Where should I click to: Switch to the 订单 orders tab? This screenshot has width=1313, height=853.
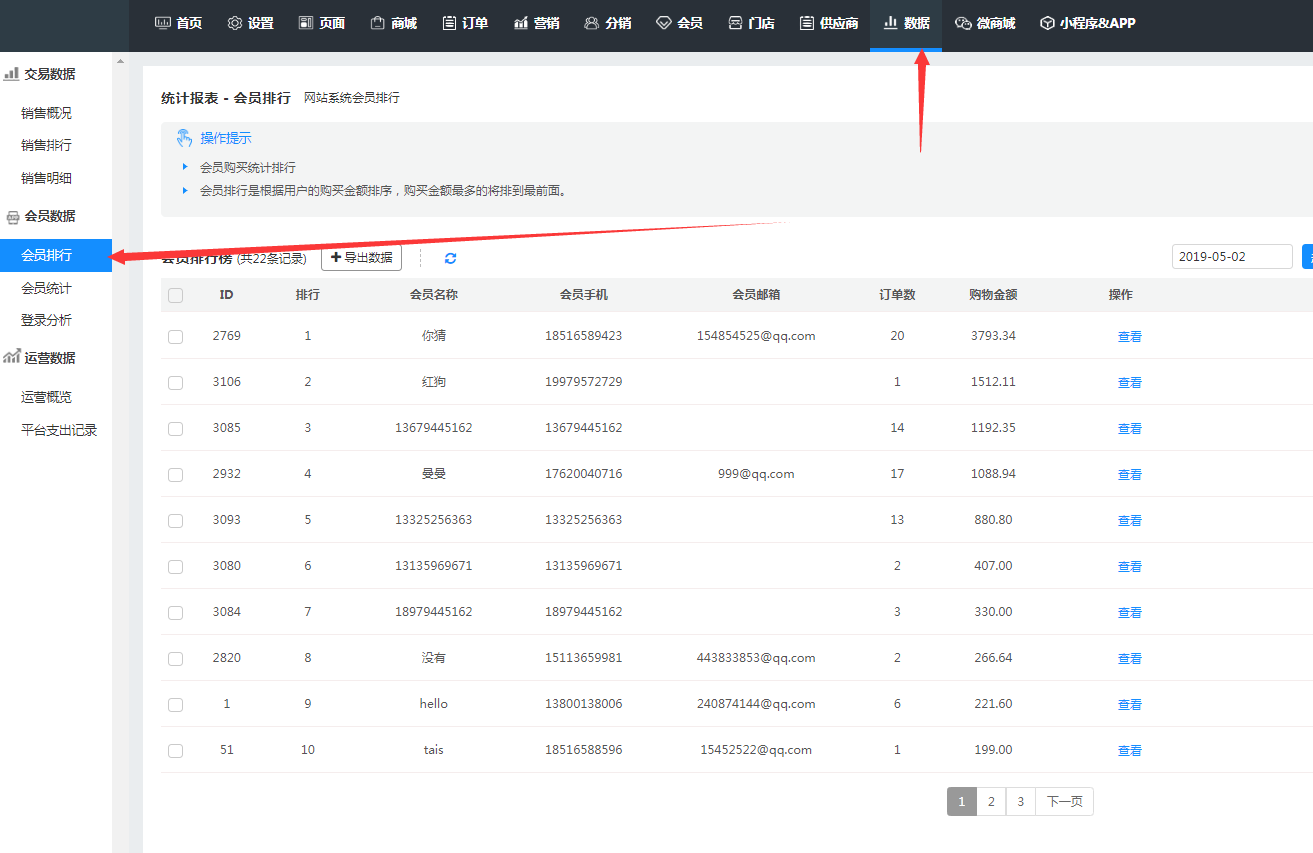click(x=465, y=23)
